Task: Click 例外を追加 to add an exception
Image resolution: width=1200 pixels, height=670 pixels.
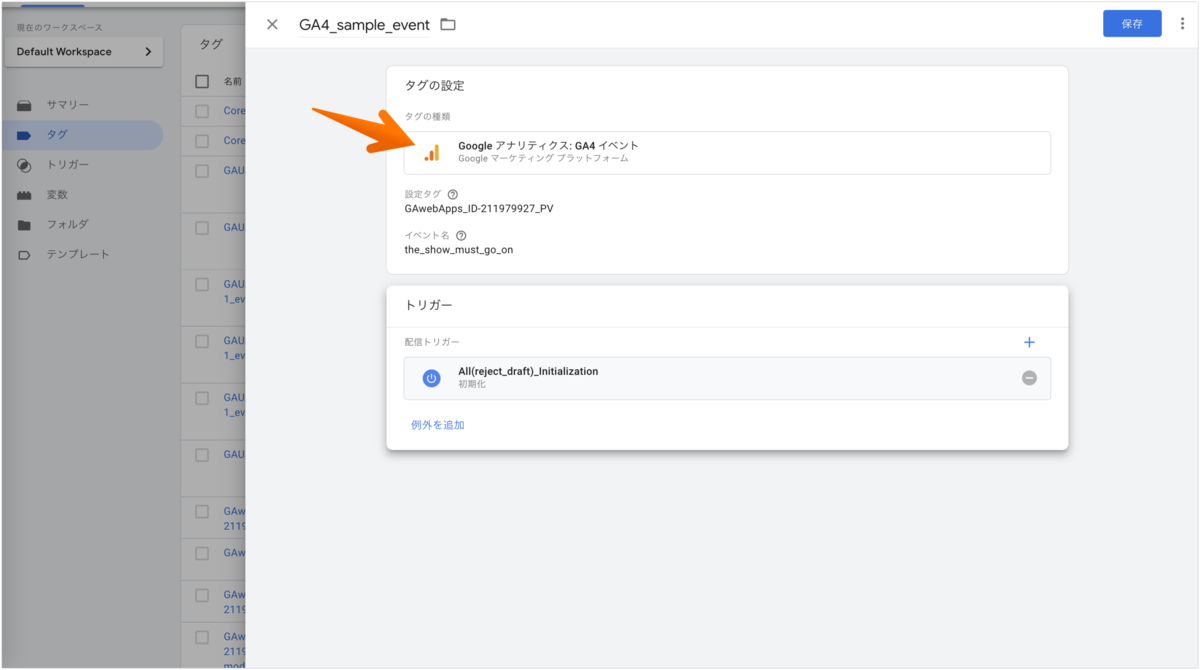Action: pyautogui.click(x=438, y=425)
